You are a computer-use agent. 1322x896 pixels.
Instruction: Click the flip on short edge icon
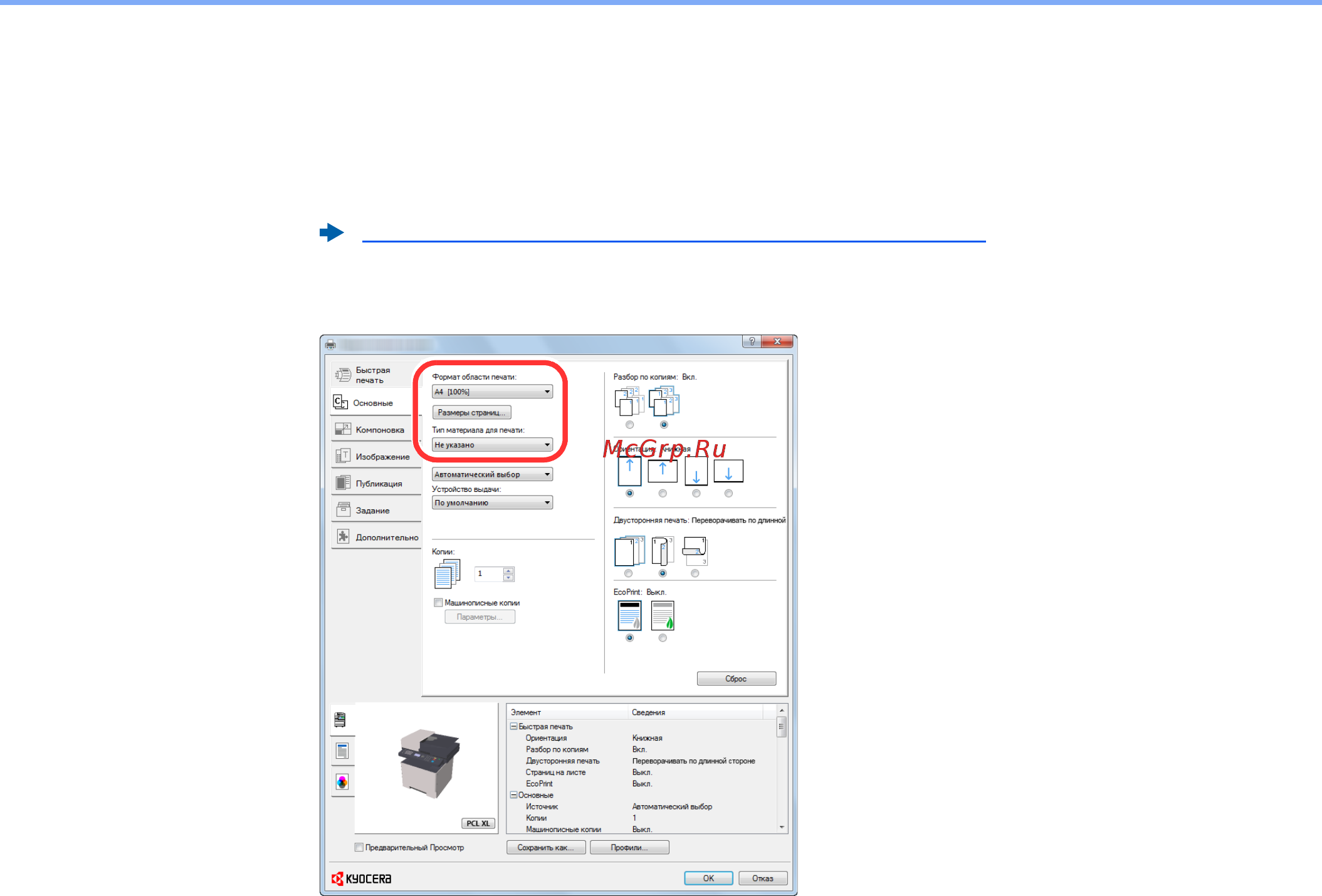pyautogui.click(x=695, y=551)
